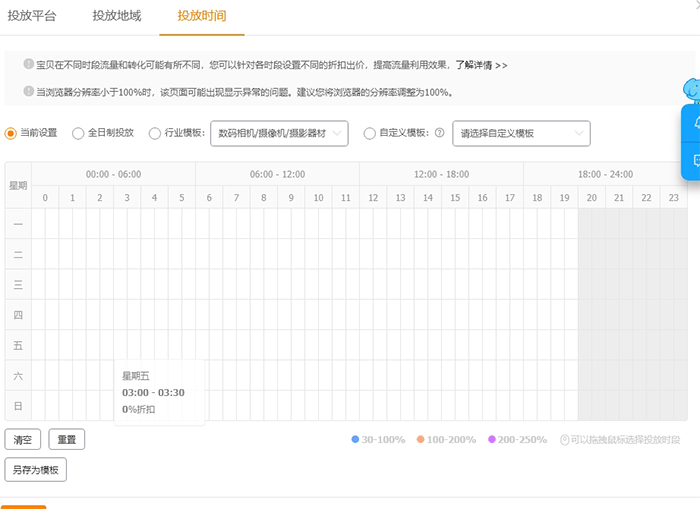
Task: Switch to the 投放地域 tab
Action: [x=117, y=16]
